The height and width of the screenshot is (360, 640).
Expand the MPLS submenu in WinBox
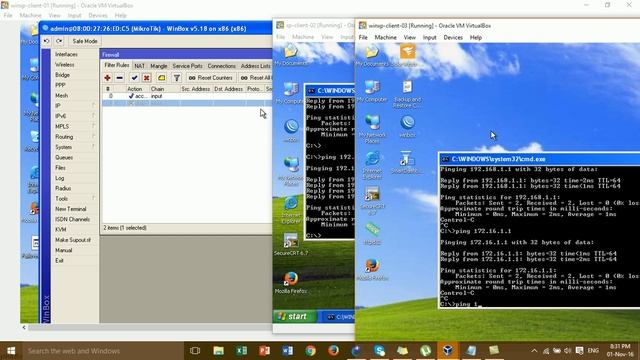coord(75,127)
